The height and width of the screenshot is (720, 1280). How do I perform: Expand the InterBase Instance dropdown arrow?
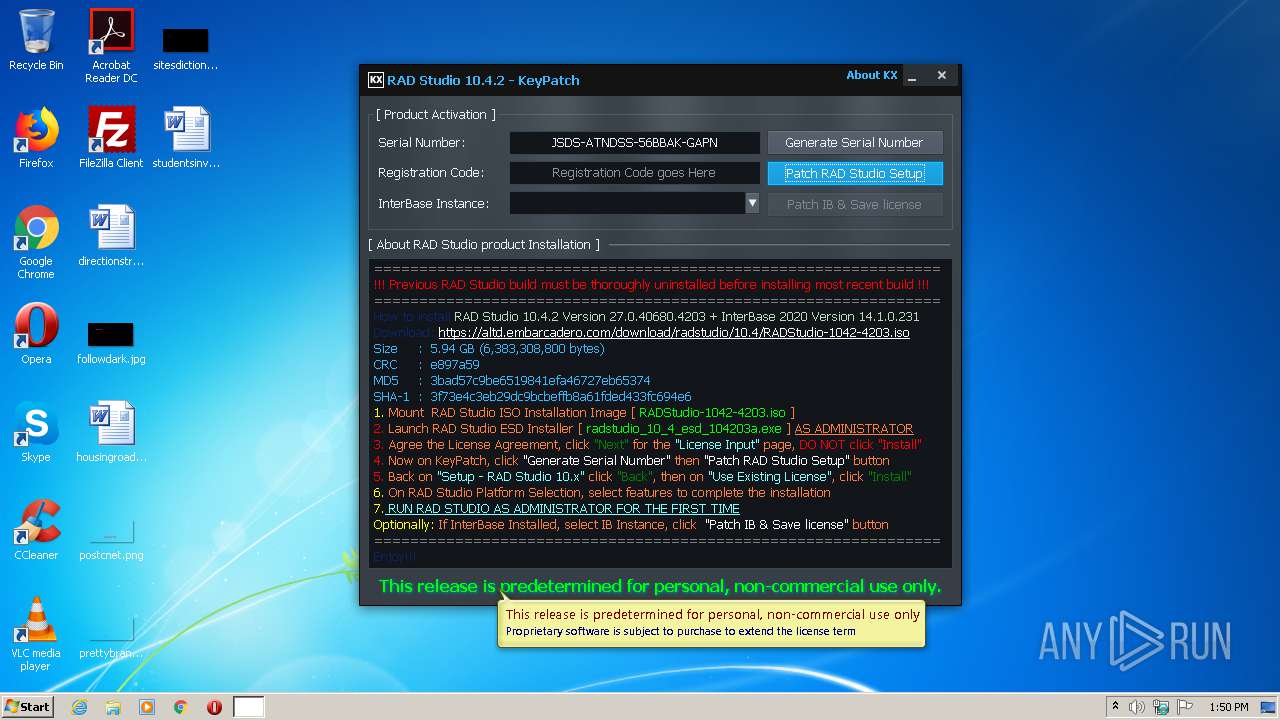point(752,204)
